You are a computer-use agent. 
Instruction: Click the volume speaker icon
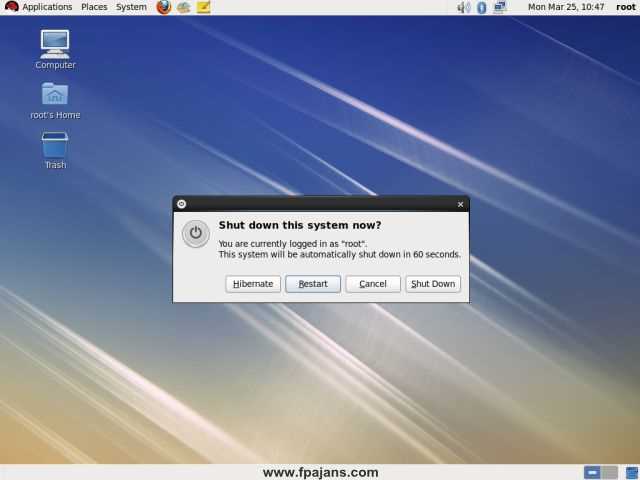464,7
